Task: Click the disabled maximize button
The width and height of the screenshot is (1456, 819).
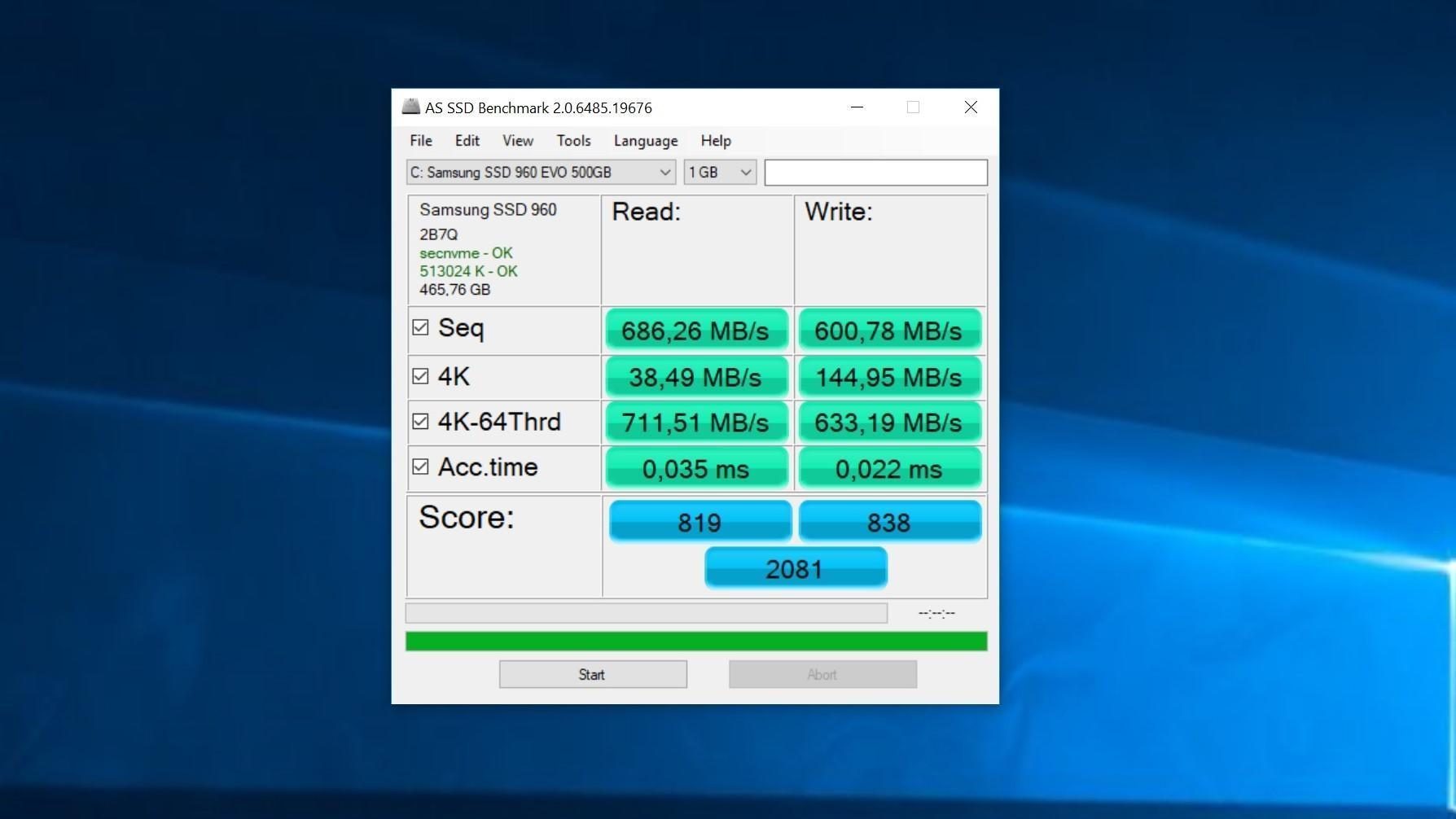Action: [x=913, y=107]
